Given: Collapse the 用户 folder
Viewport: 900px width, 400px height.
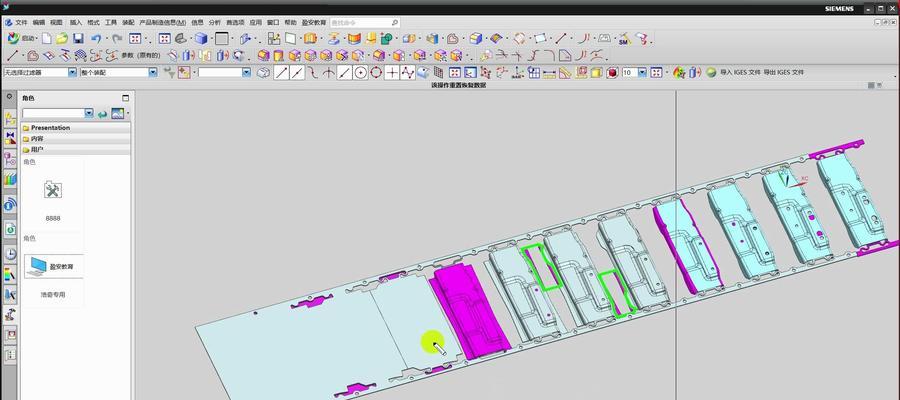Looking at the screenshot, I should point(76,150).
